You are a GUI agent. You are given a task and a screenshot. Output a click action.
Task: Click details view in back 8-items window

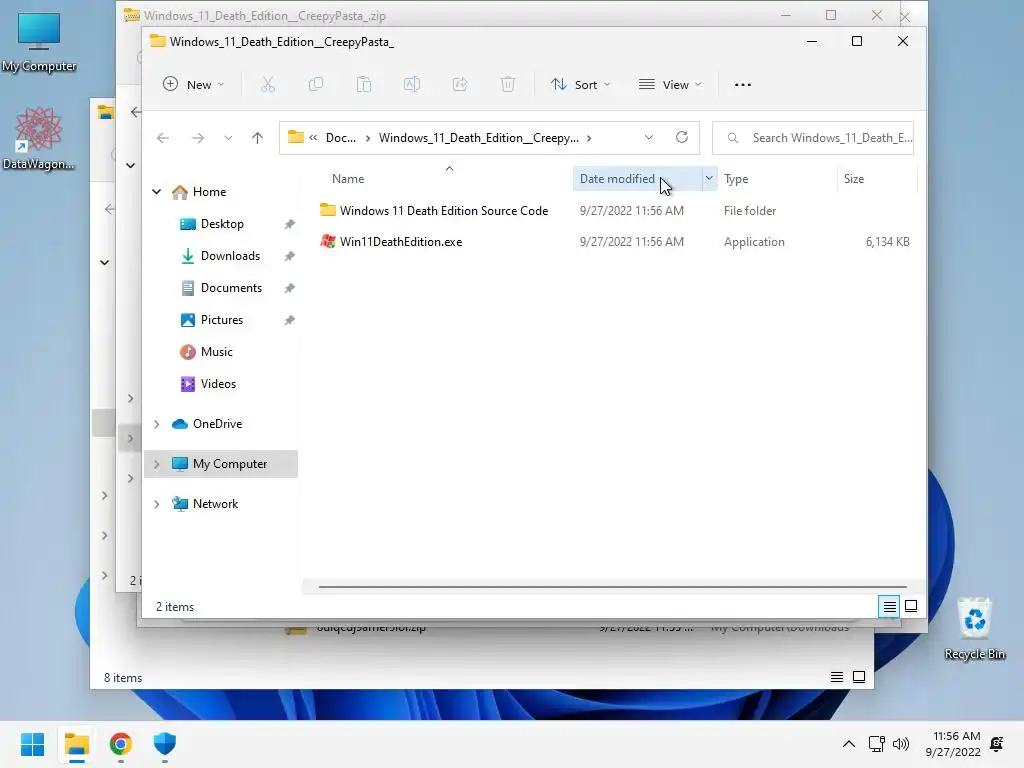click(x=837, y=677)
